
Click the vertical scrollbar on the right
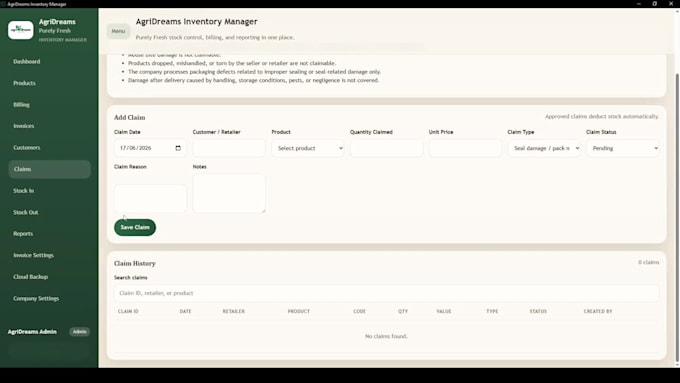[677, 217]
